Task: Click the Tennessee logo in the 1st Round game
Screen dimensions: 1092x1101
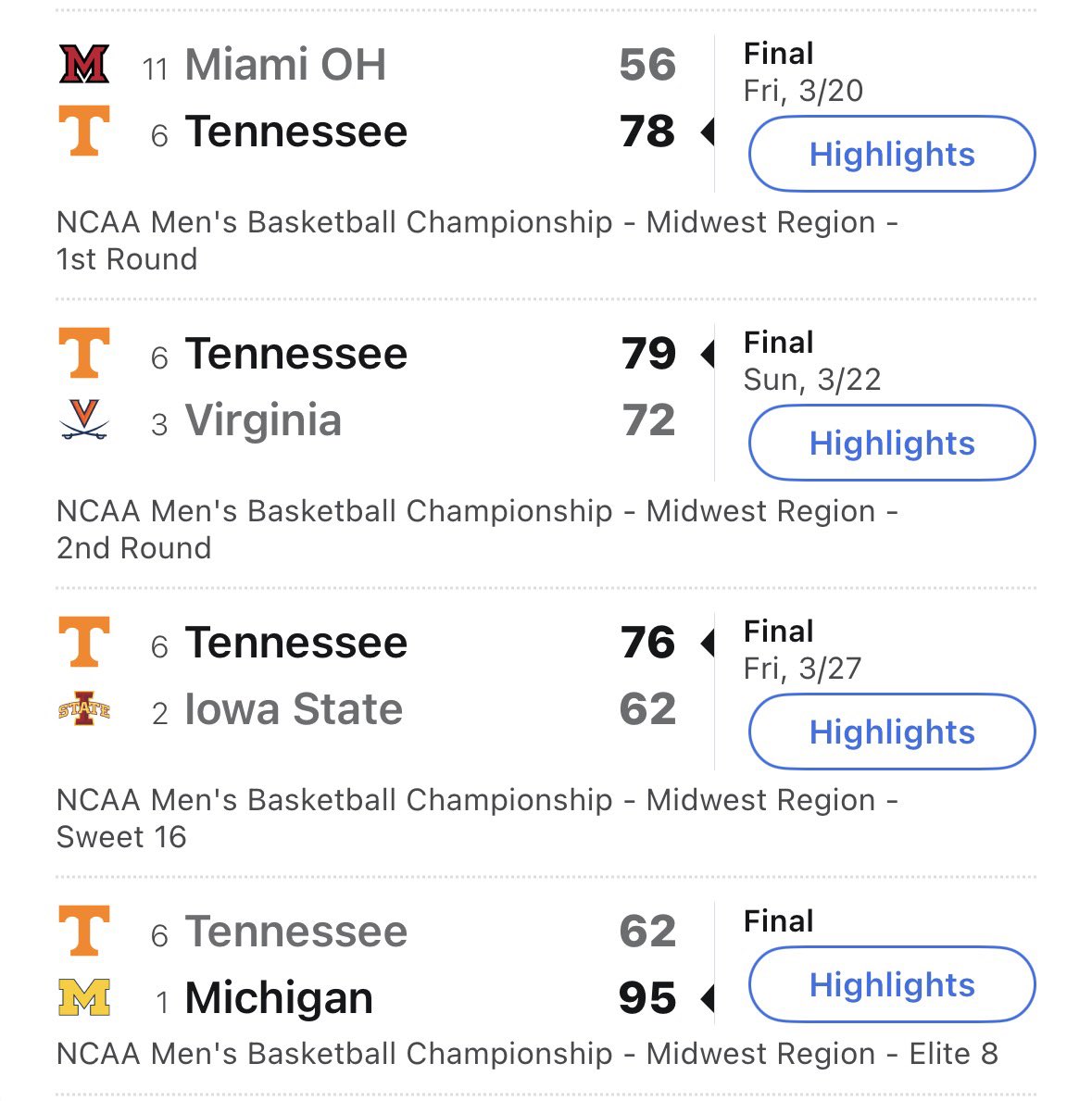Action: pos(83,131)
